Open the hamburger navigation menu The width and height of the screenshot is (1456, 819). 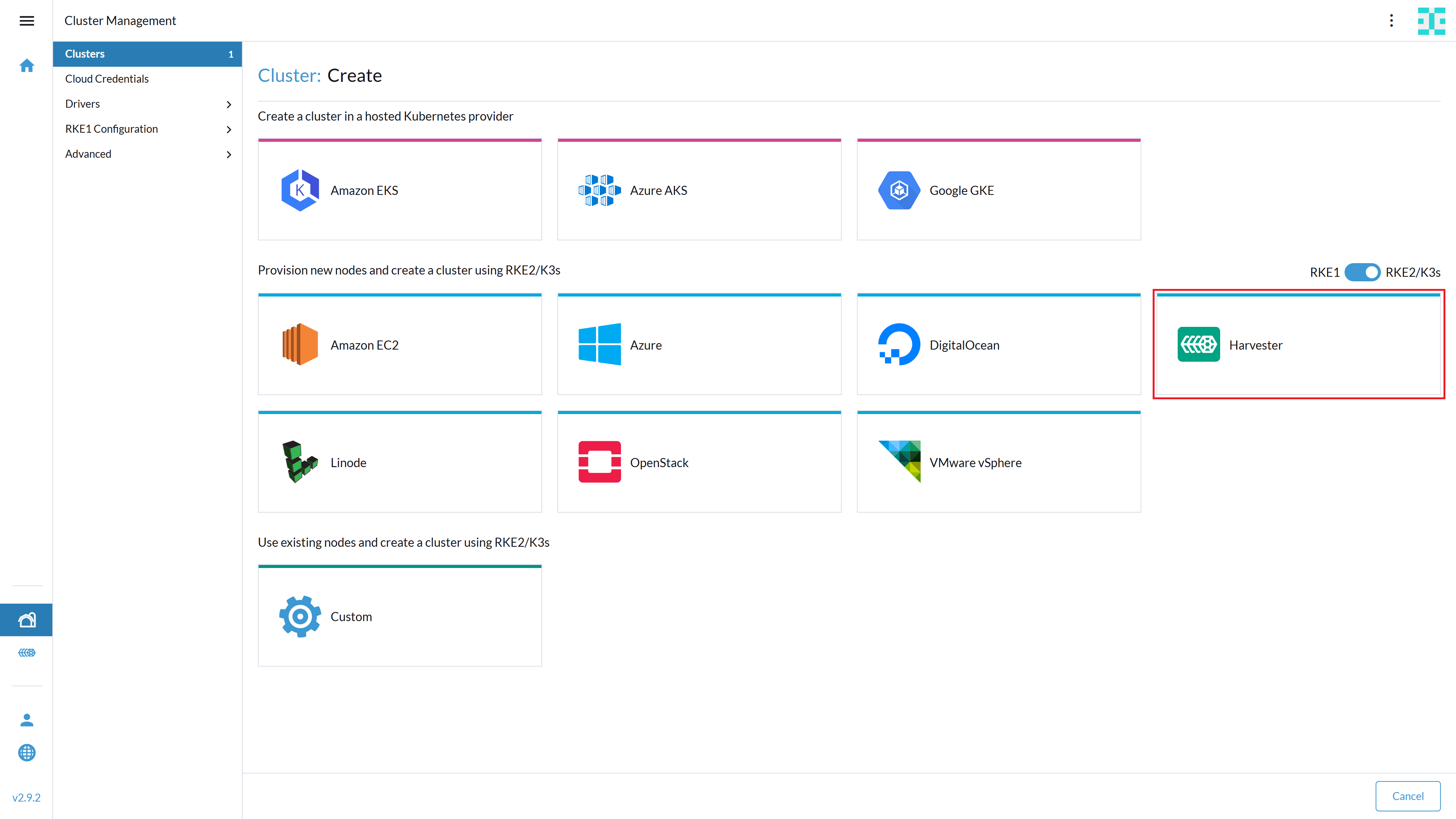pos(27,21)
